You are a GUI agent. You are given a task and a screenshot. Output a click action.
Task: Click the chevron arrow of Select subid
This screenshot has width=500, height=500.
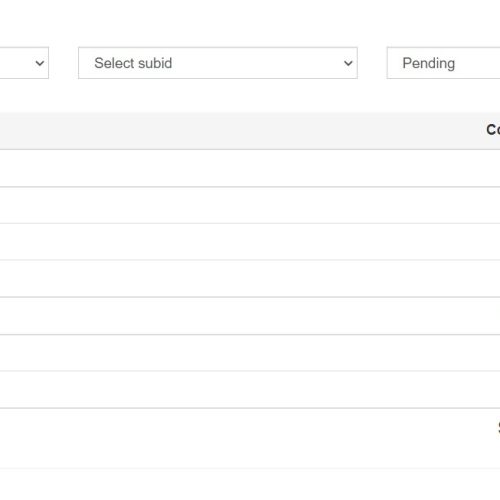348,63
